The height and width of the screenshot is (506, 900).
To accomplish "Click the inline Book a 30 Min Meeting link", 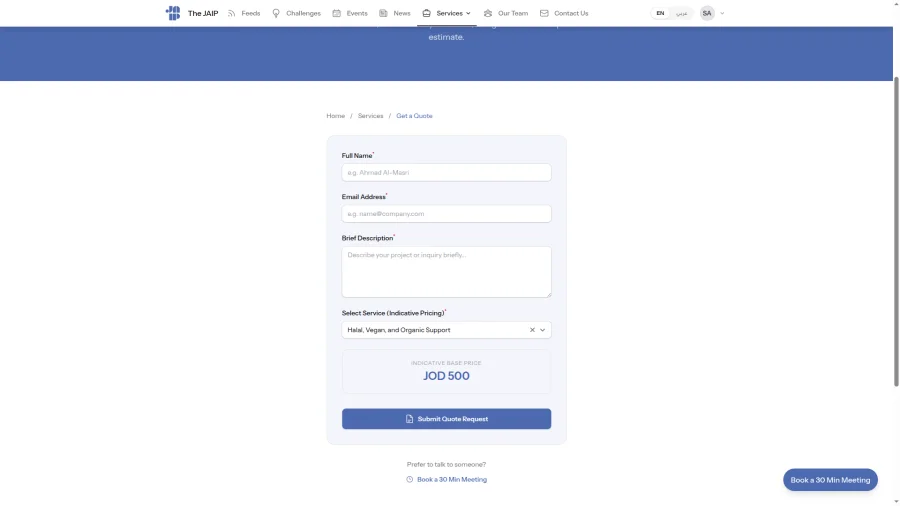I will (452, 480).
